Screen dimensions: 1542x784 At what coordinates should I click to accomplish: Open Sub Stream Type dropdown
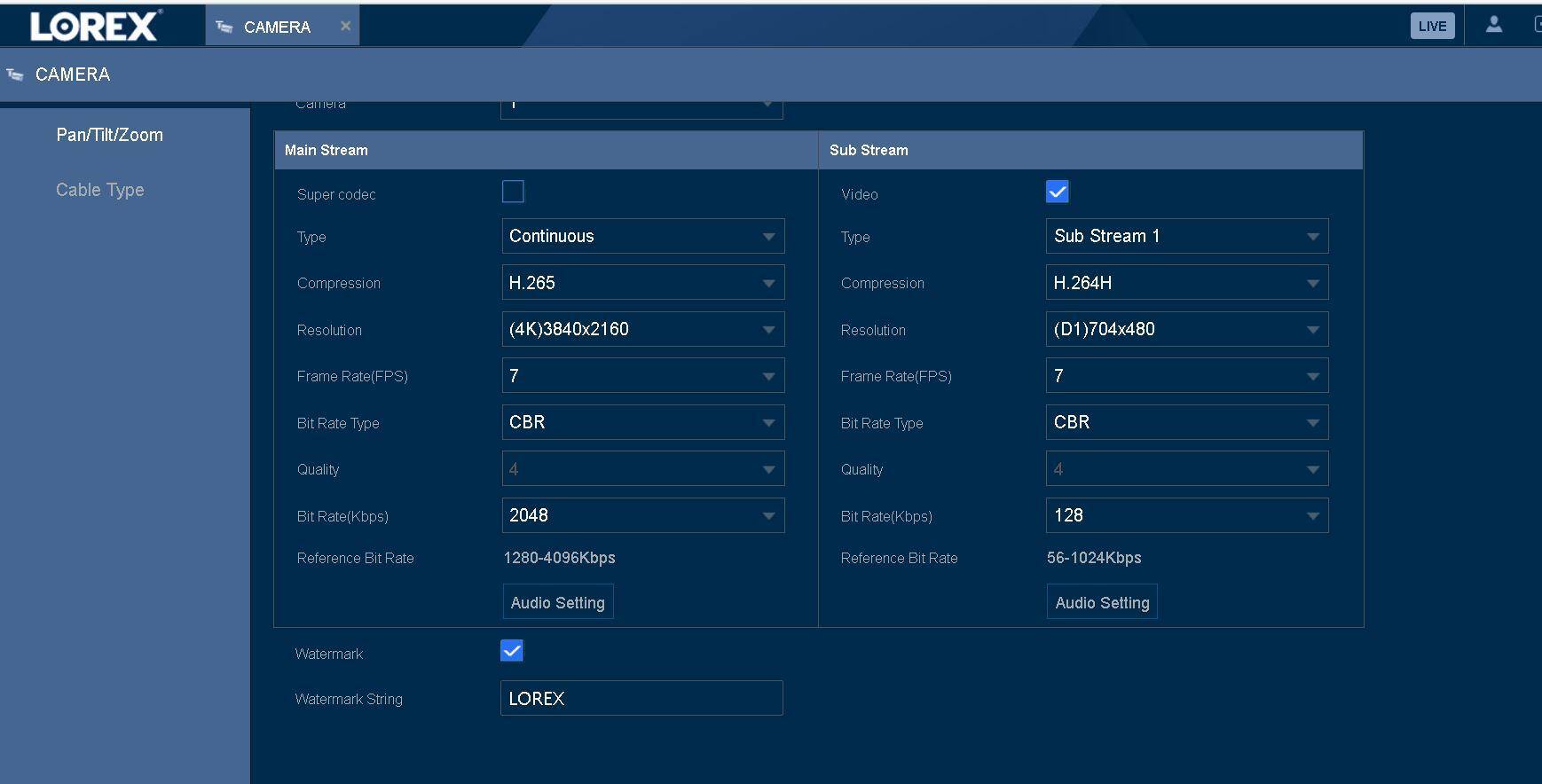(1186, 236)
